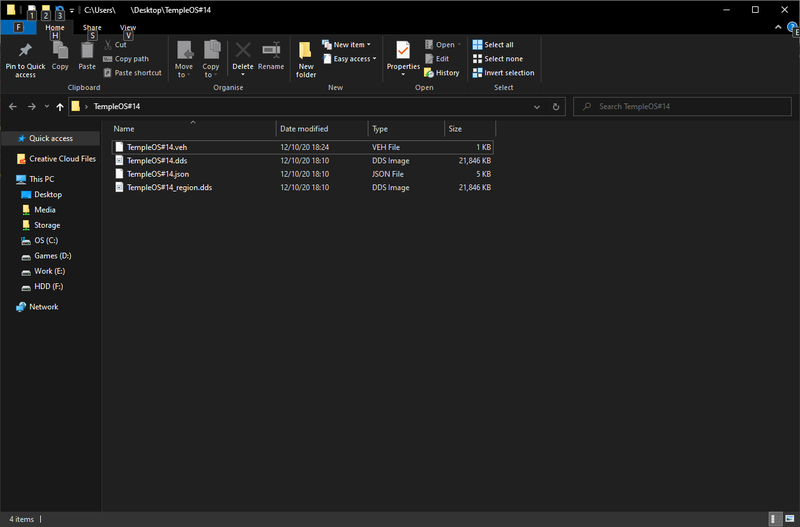Switch to details view in status bar
Screen dimensions: 800x527
775,519
